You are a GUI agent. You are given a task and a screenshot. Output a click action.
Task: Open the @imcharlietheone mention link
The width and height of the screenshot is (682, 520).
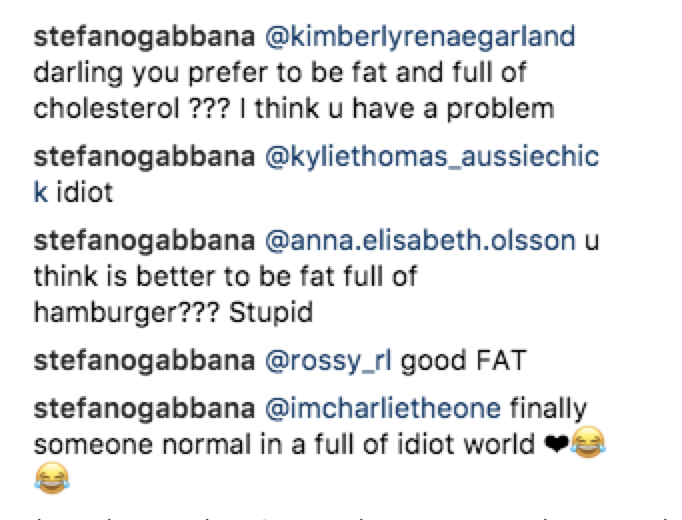(383, 410)
